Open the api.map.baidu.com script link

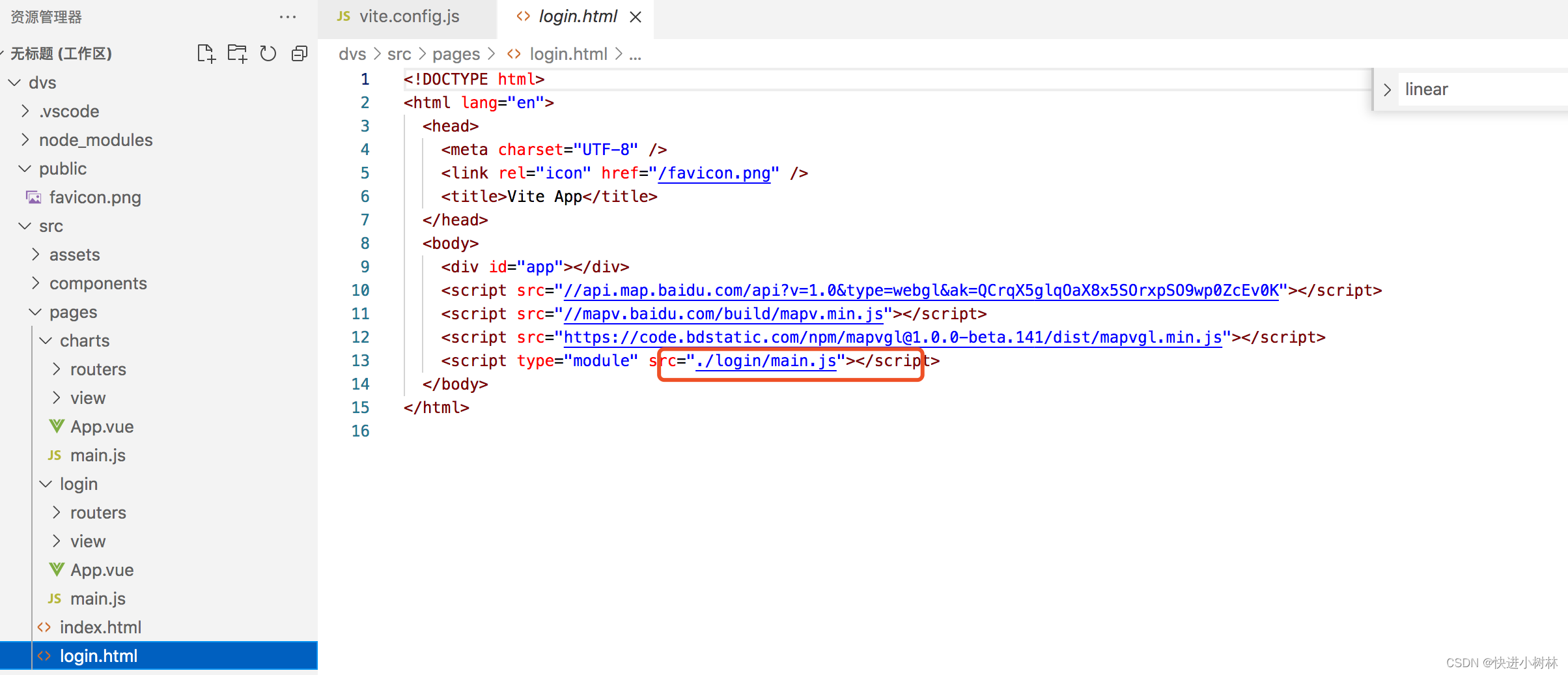(x=921, y=291)
